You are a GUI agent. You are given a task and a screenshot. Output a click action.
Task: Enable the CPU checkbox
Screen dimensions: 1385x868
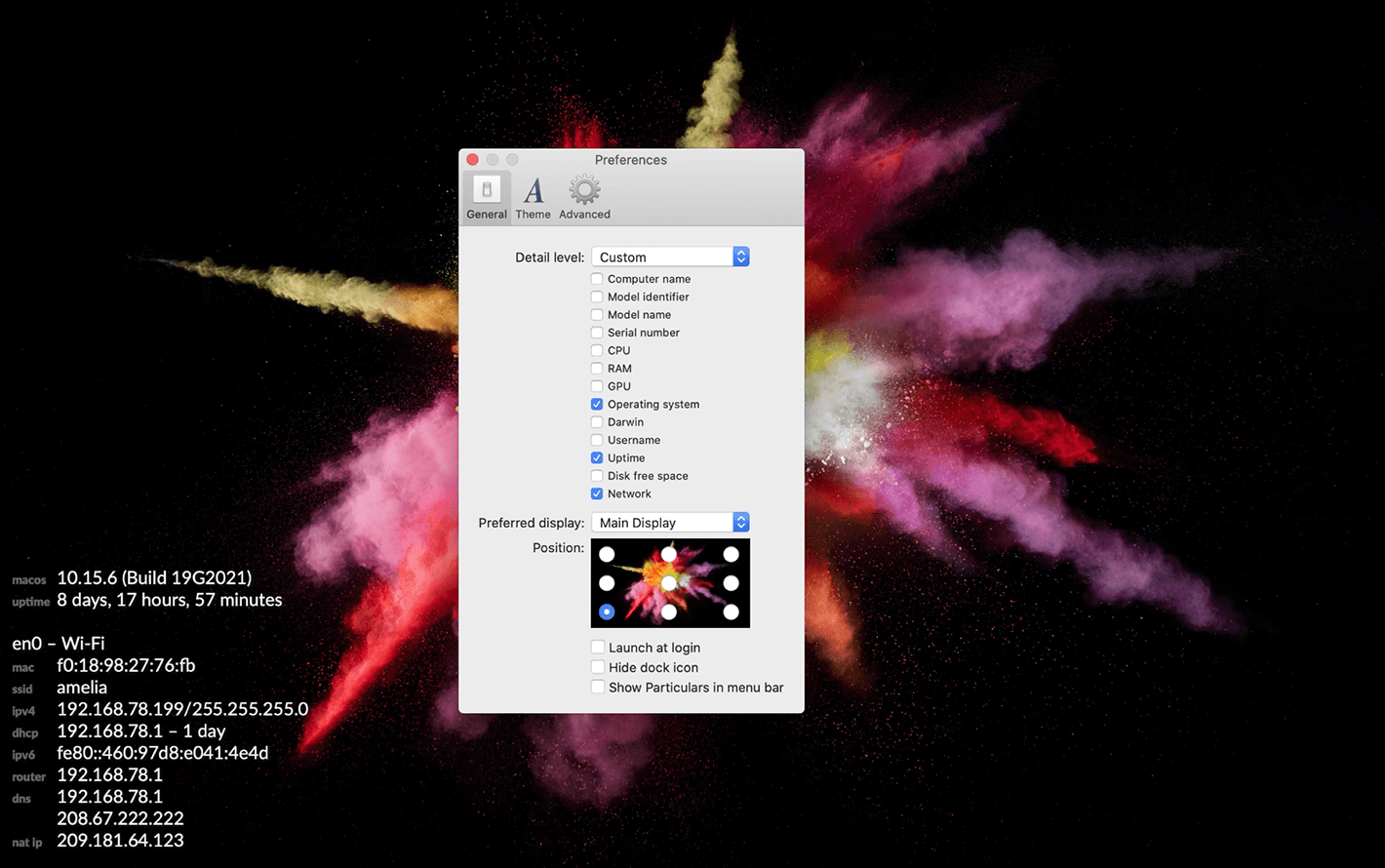tap(597, 350)
